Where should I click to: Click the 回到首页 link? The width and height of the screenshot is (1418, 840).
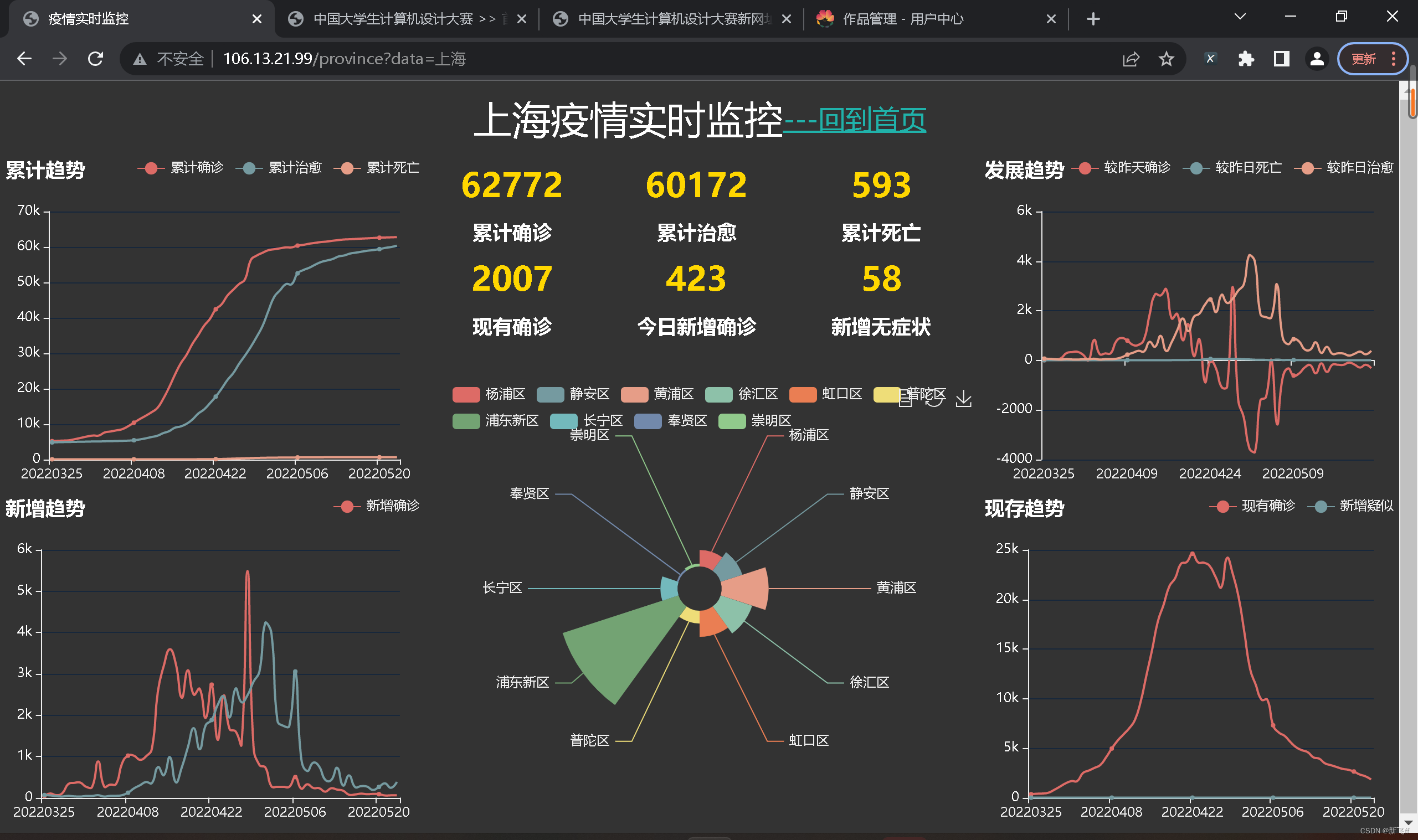coord(872,120)
